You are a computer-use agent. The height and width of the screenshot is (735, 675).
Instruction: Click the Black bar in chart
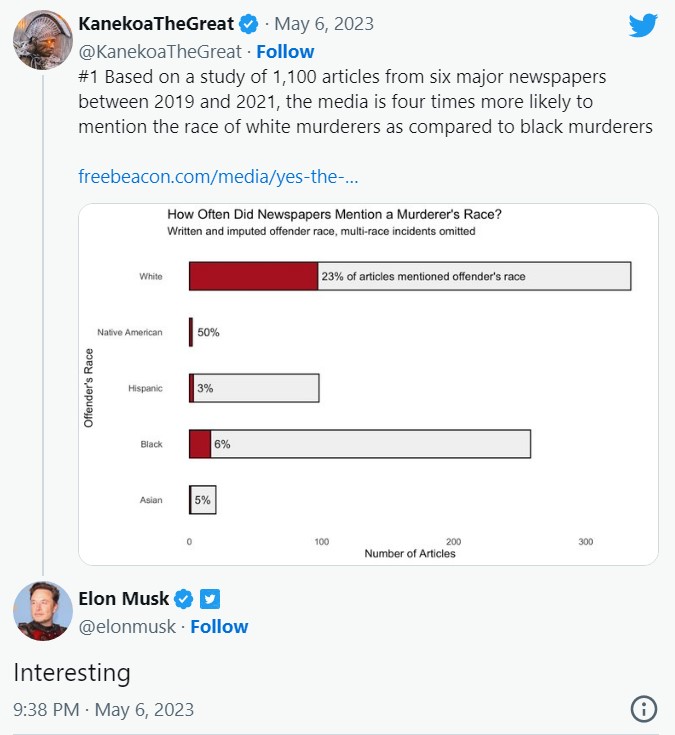360,444
